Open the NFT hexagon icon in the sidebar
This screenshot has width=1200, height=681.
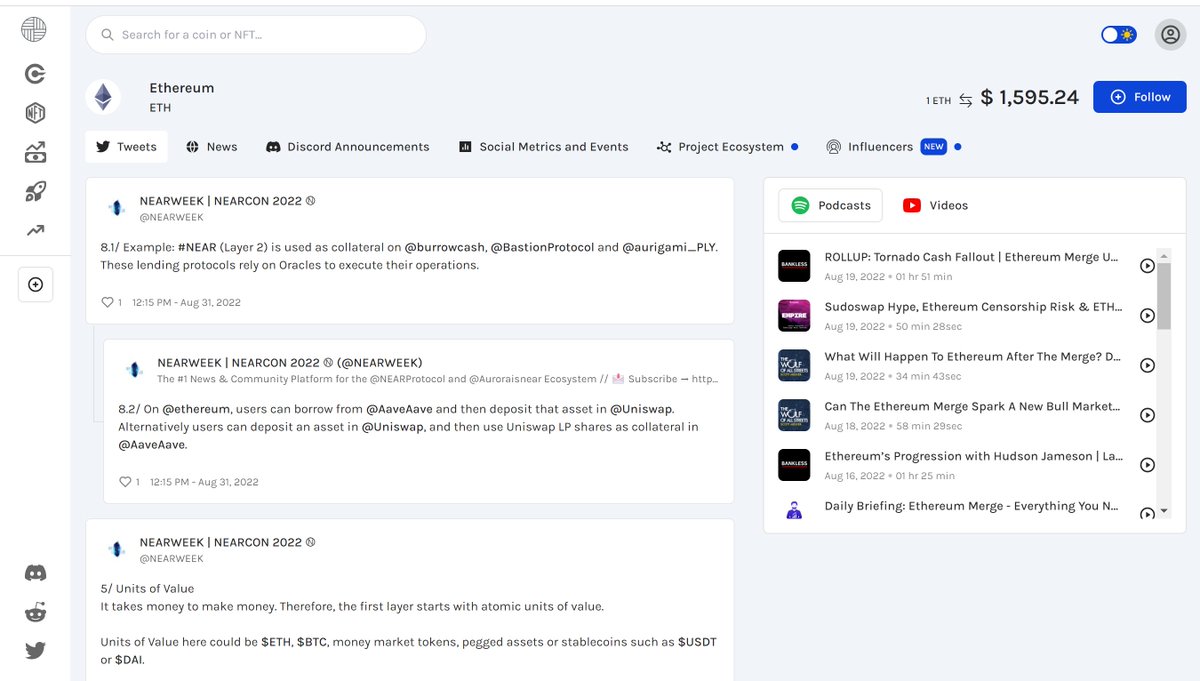(35, 113)
